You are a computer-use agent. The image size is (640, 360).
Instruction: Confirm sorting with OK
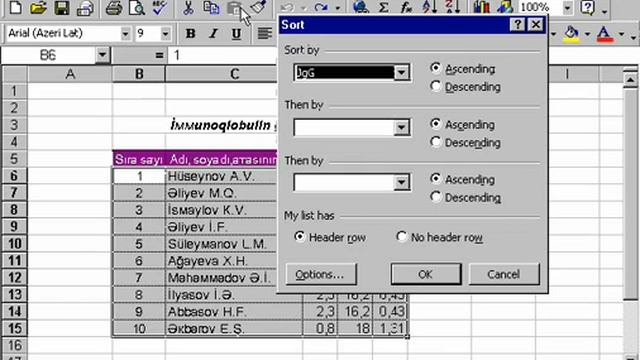point(426,274)
